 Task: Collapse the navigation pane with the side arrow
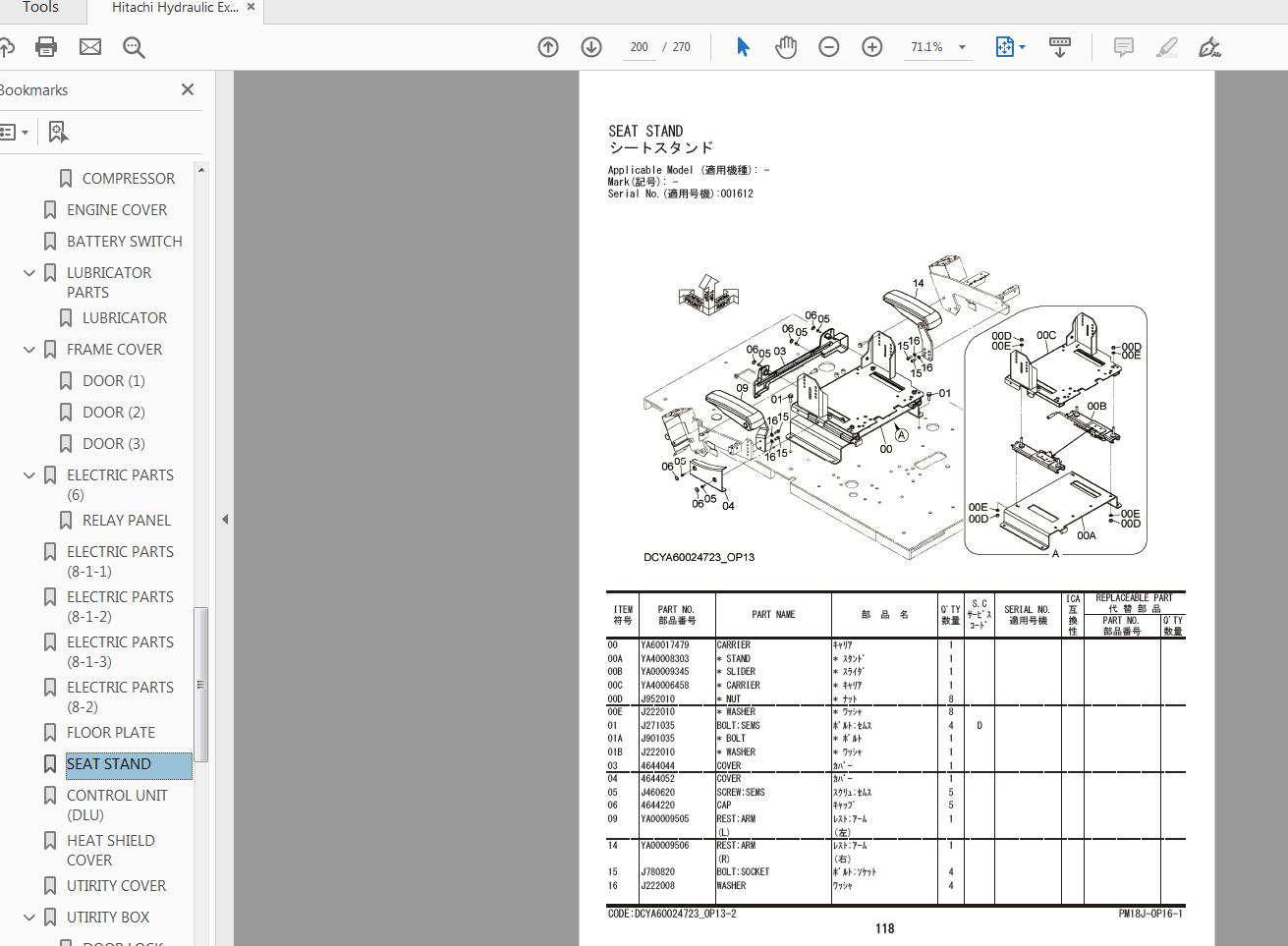[225, 518]
